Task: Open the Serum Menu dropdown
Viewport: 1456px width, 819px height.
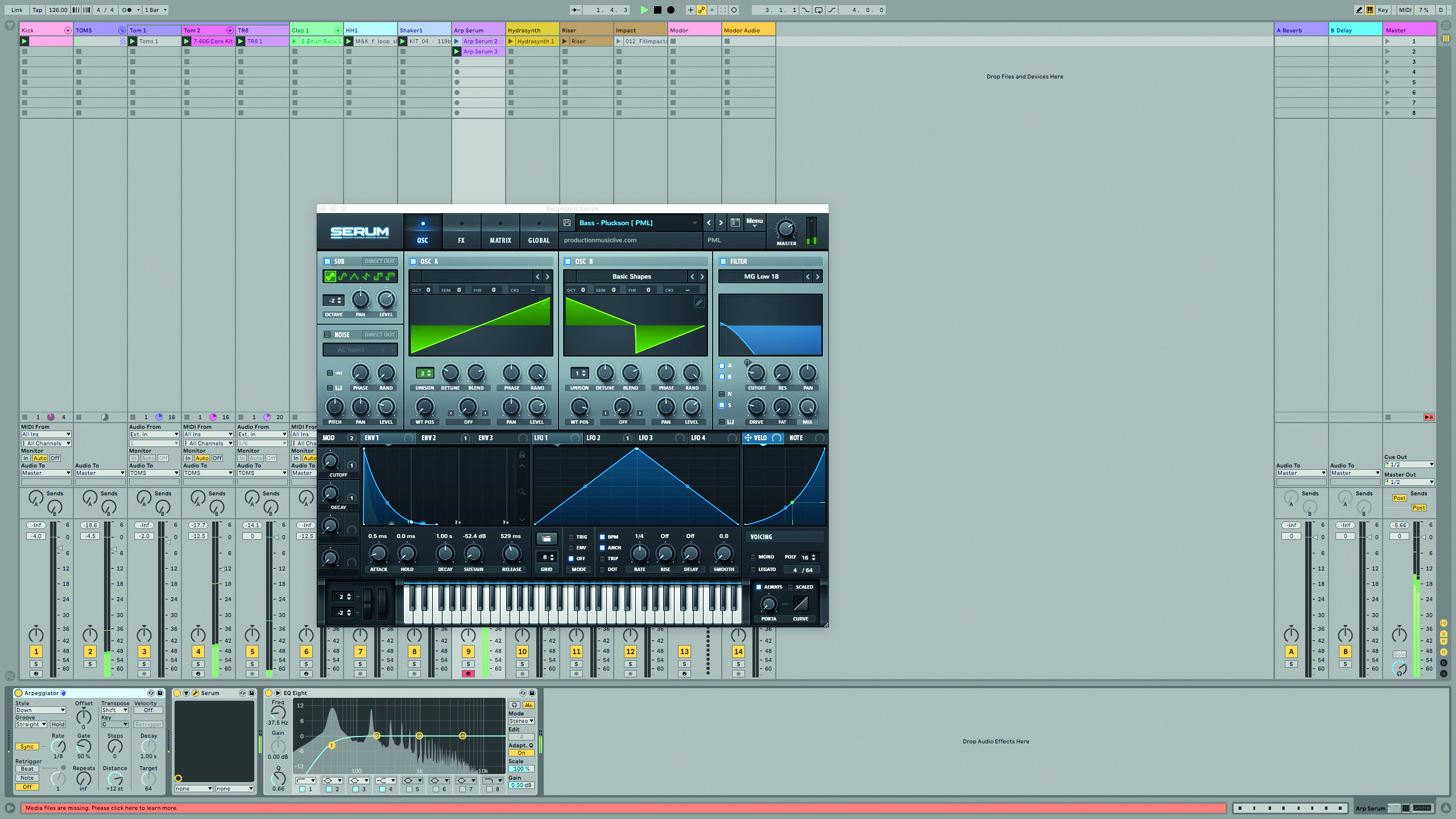Action: (x=754, y=222)
